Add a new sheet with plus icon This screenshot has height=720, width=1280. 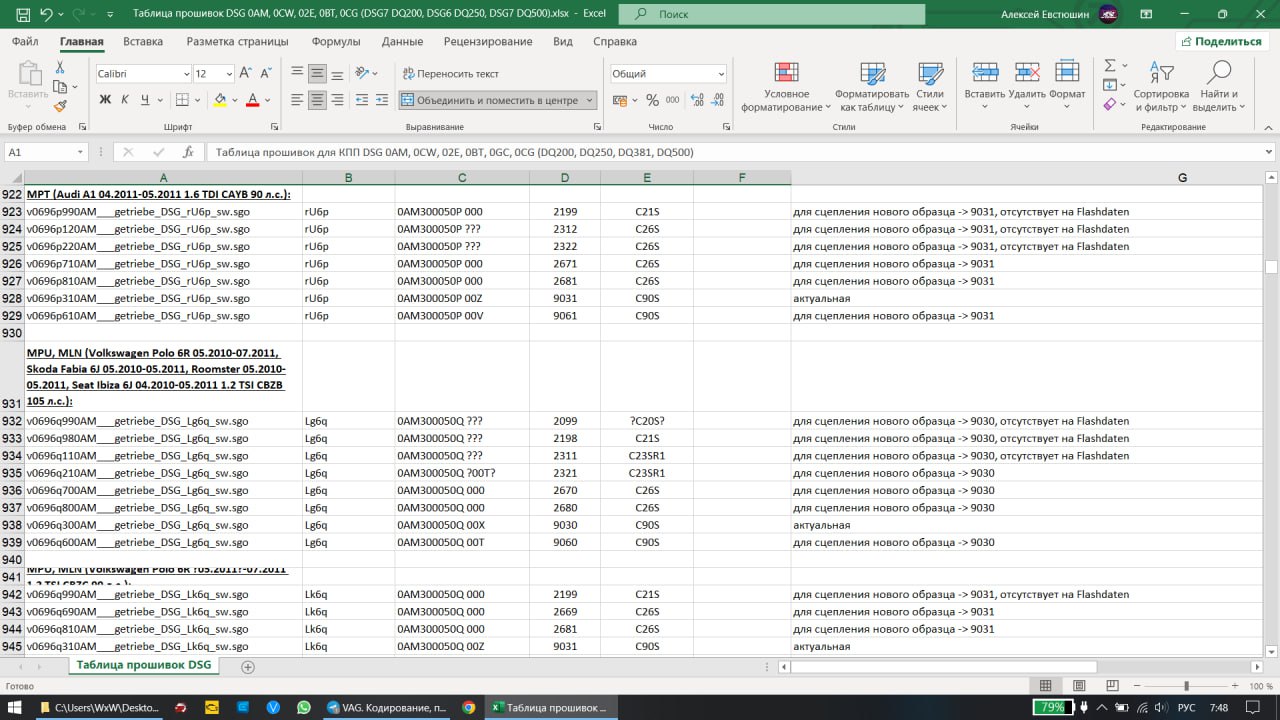[x=248, y=666]
